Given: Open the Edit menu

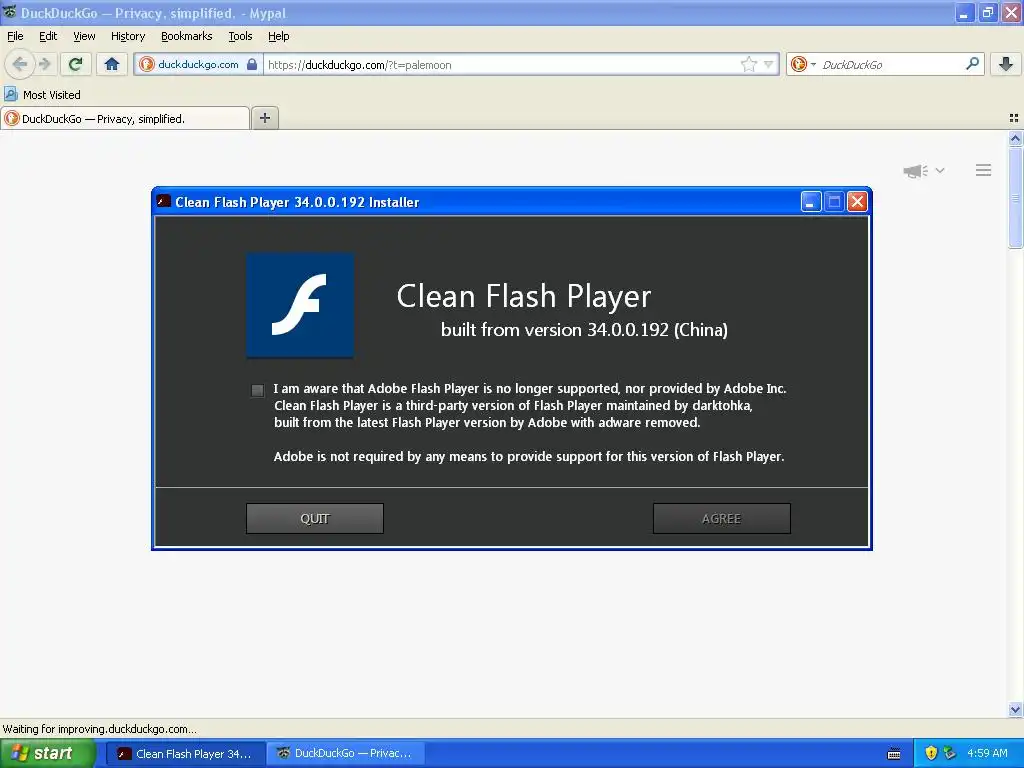Looking at the screenshot, I should (48, 36).
